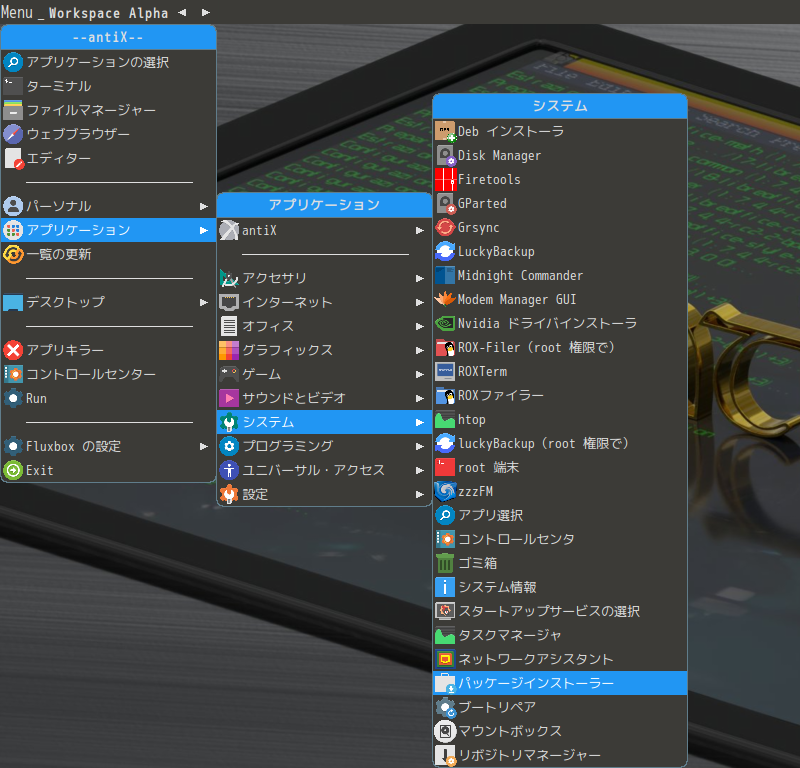Click the Workspace Alpha label
The image size is (800, 768).
pos(108,13)
